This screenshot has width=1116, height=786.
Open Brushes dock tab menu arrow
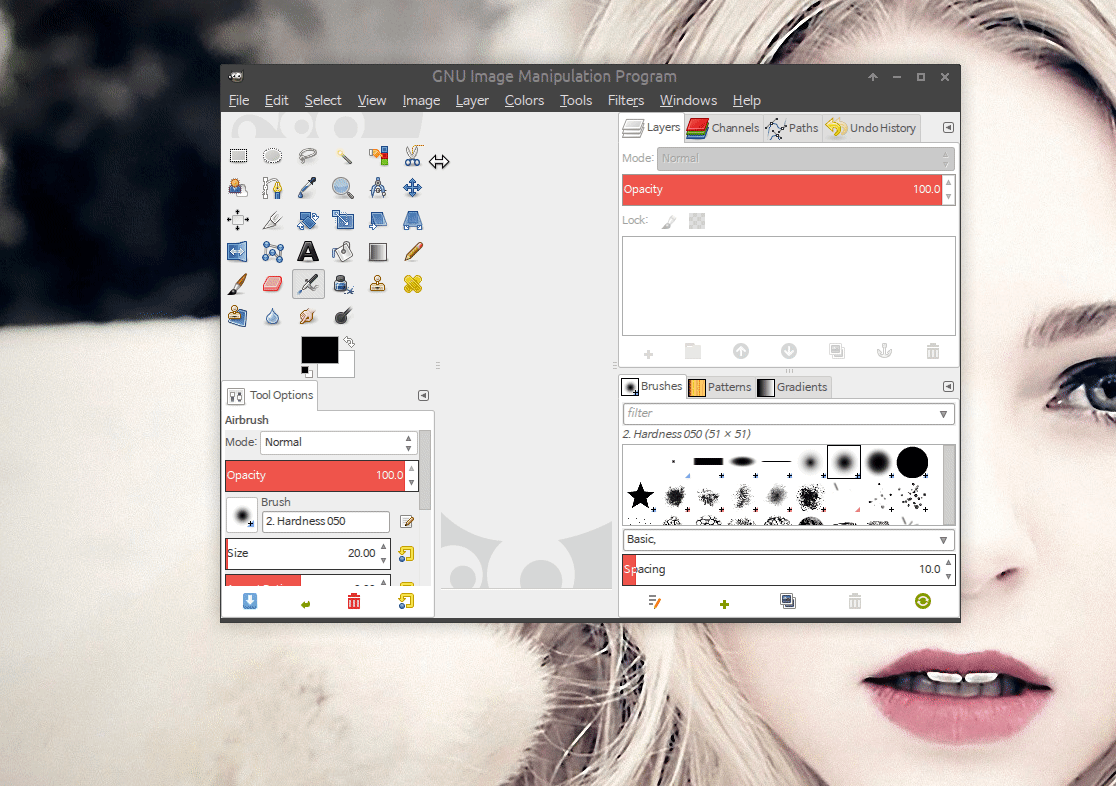coord(948,387)
